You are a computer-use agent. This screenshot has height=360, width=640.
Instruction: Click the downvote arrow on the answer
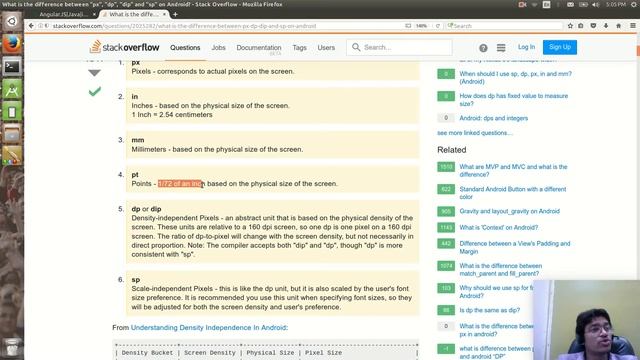tap(94, 73)
